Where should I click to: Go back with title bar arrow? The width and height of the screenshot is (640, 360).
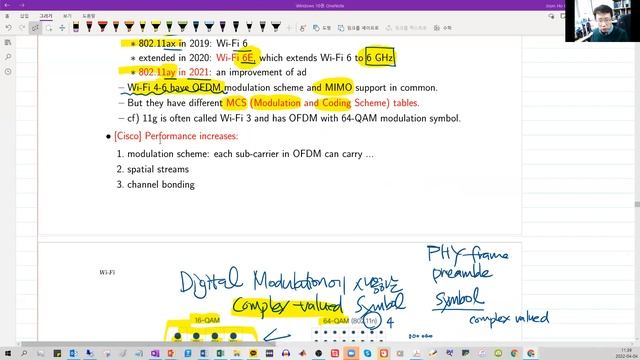(x=7, y=5)
